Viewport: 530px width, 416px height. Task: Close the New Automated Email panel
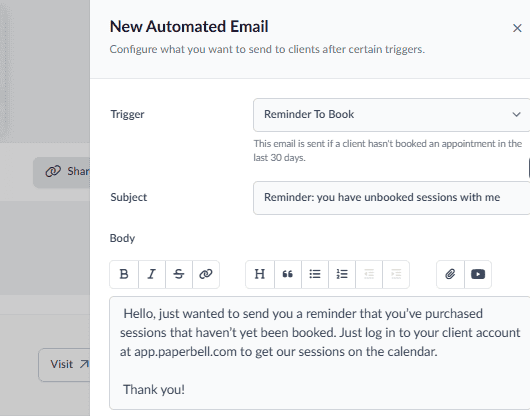(517, 28)
